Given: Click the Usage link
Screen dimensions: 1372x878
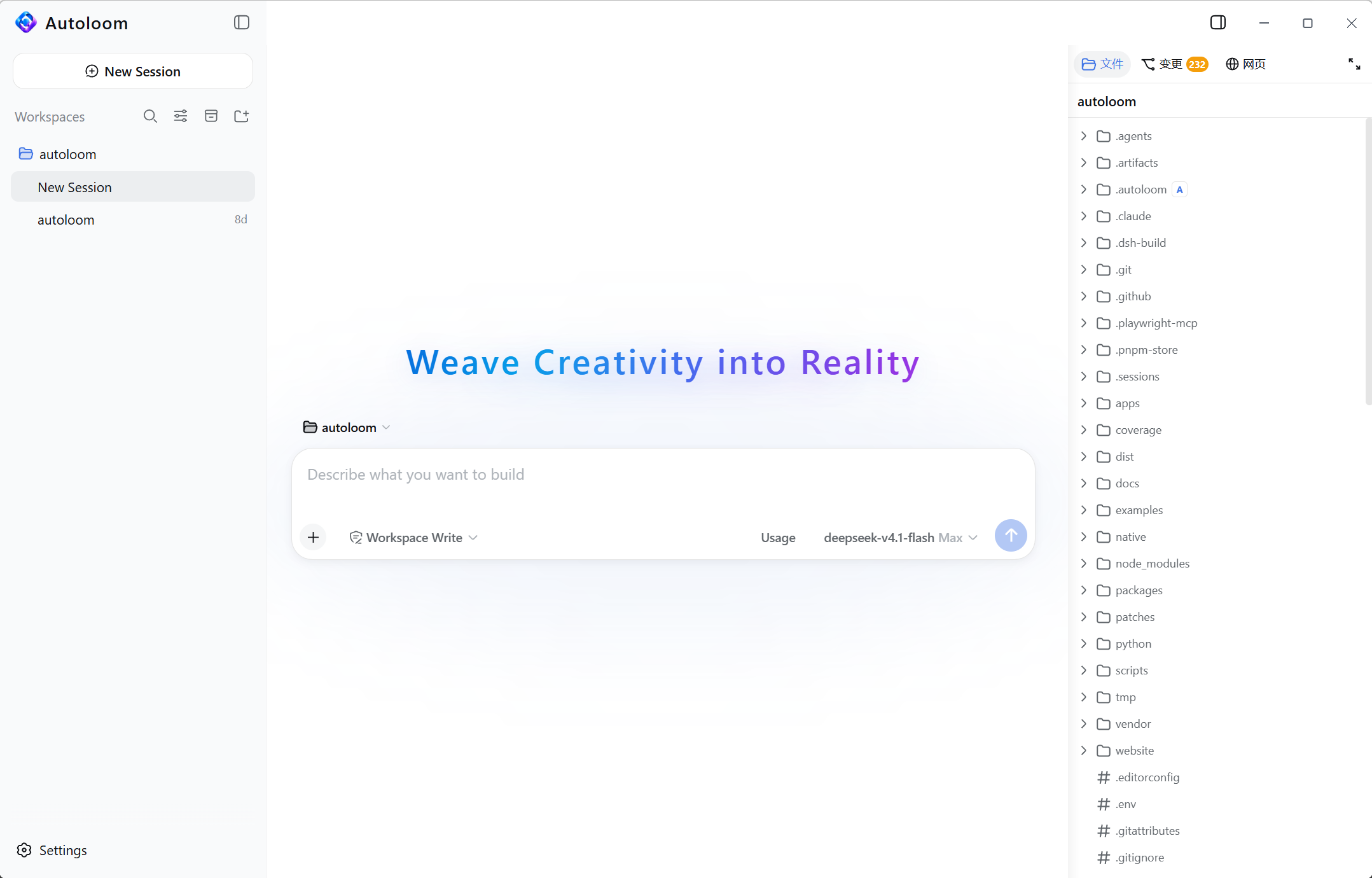Looking at the screenshot, I should [x=778, y=538].
